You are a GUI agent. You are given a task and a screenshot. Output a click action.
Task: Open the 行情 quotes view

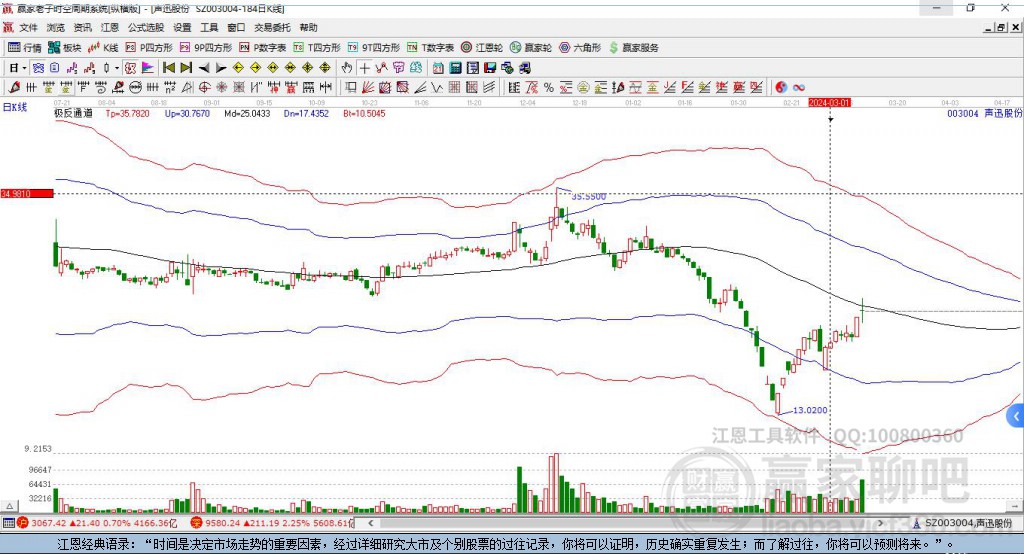click(25, 48)
